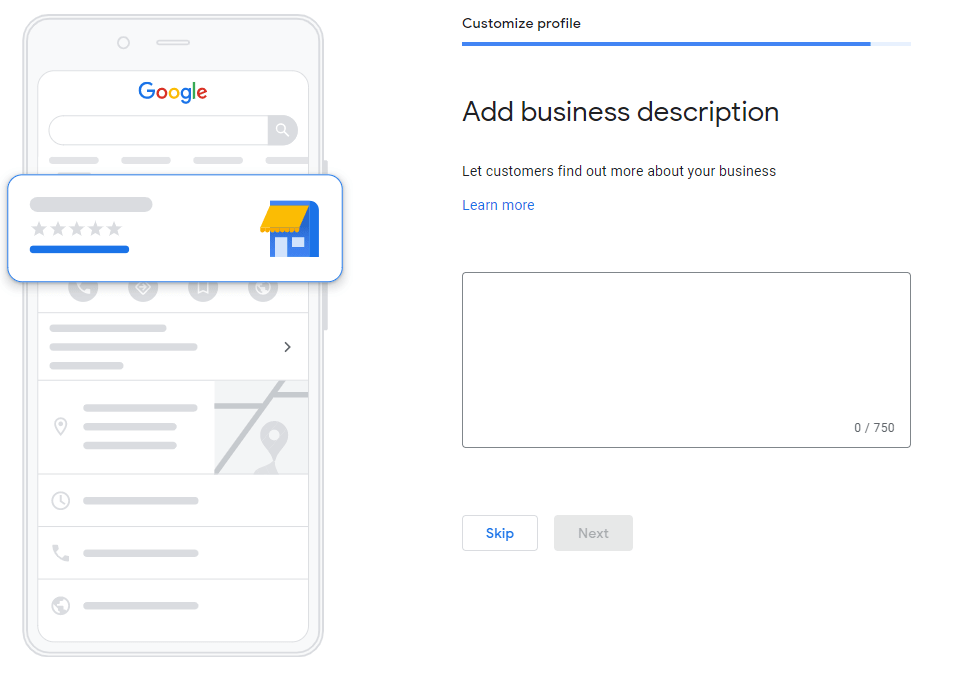Click the Next button
This screenshot has width=964, height=679.
[x=593, y=533]
